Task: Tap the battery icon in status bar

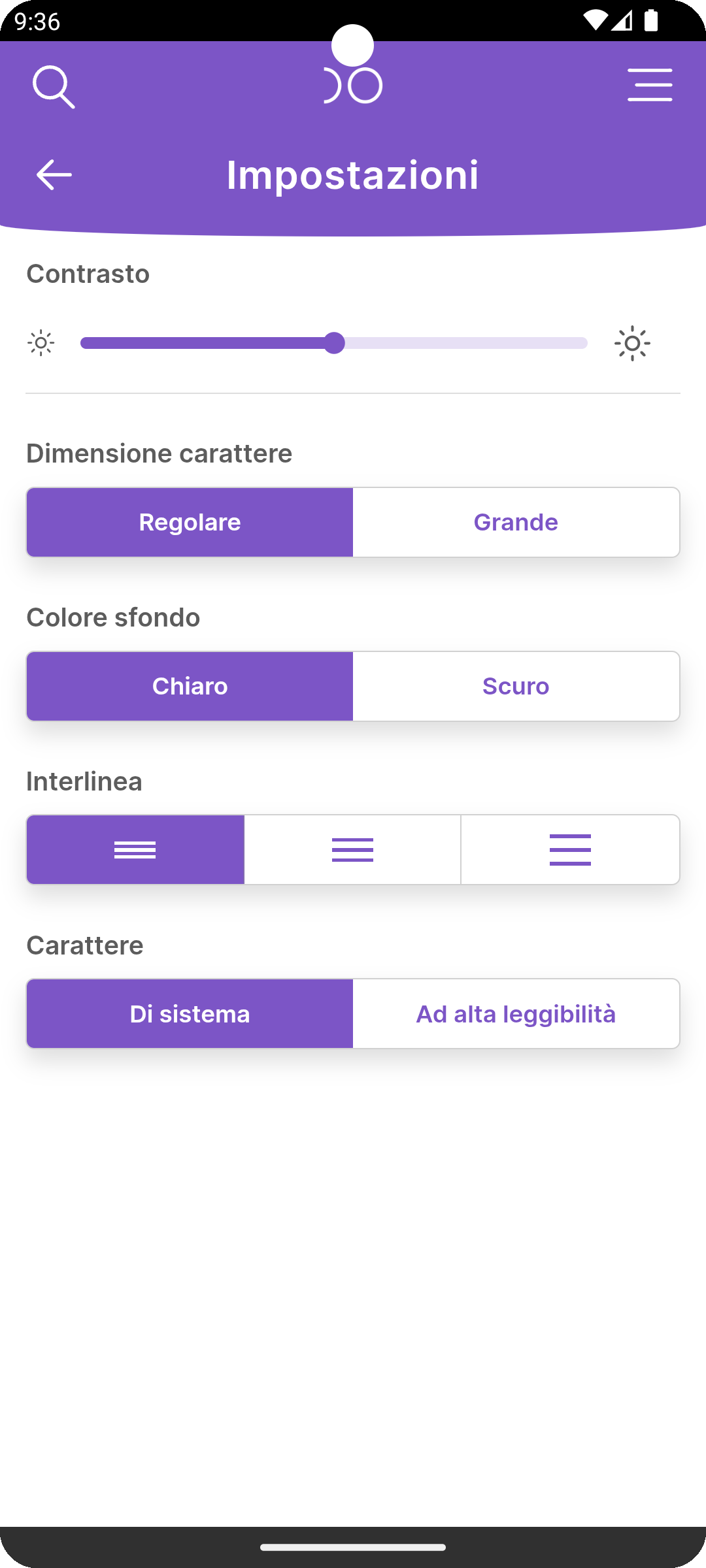Action: 650,21
